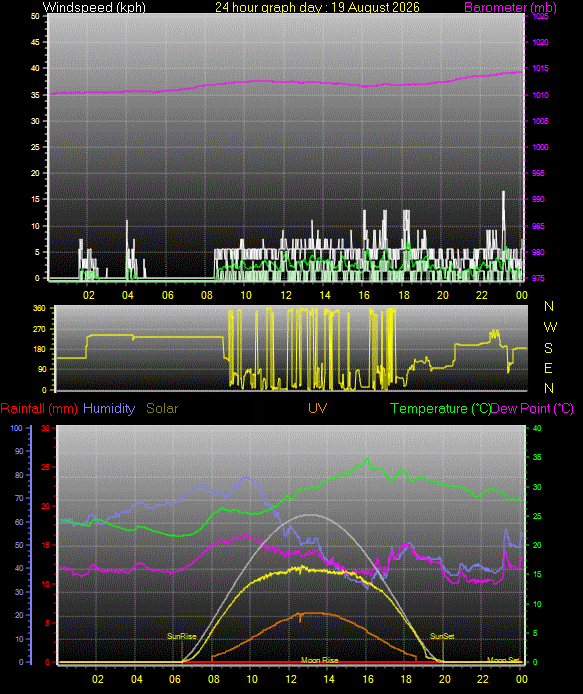The height and width of the screenshot is (694, 583).
Task: Click the W wind direction label
Action: [x=549, y=327]
